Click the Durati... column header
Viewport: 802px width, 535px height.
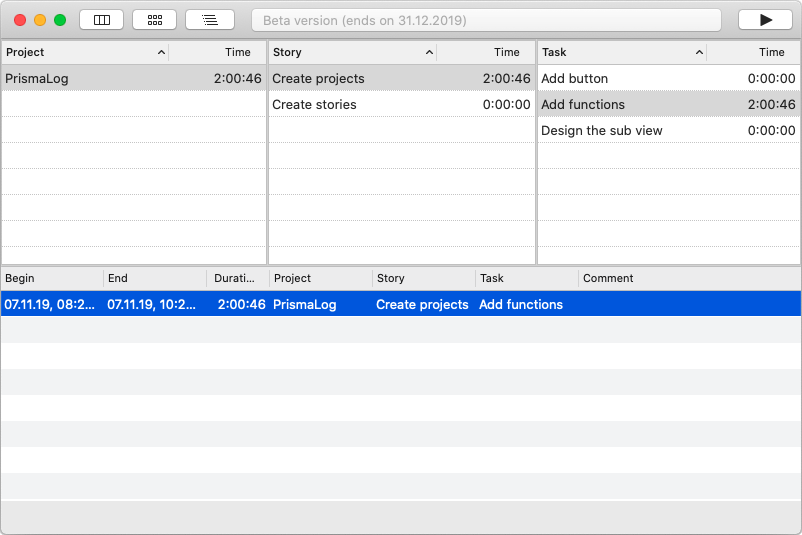(238, 278)
